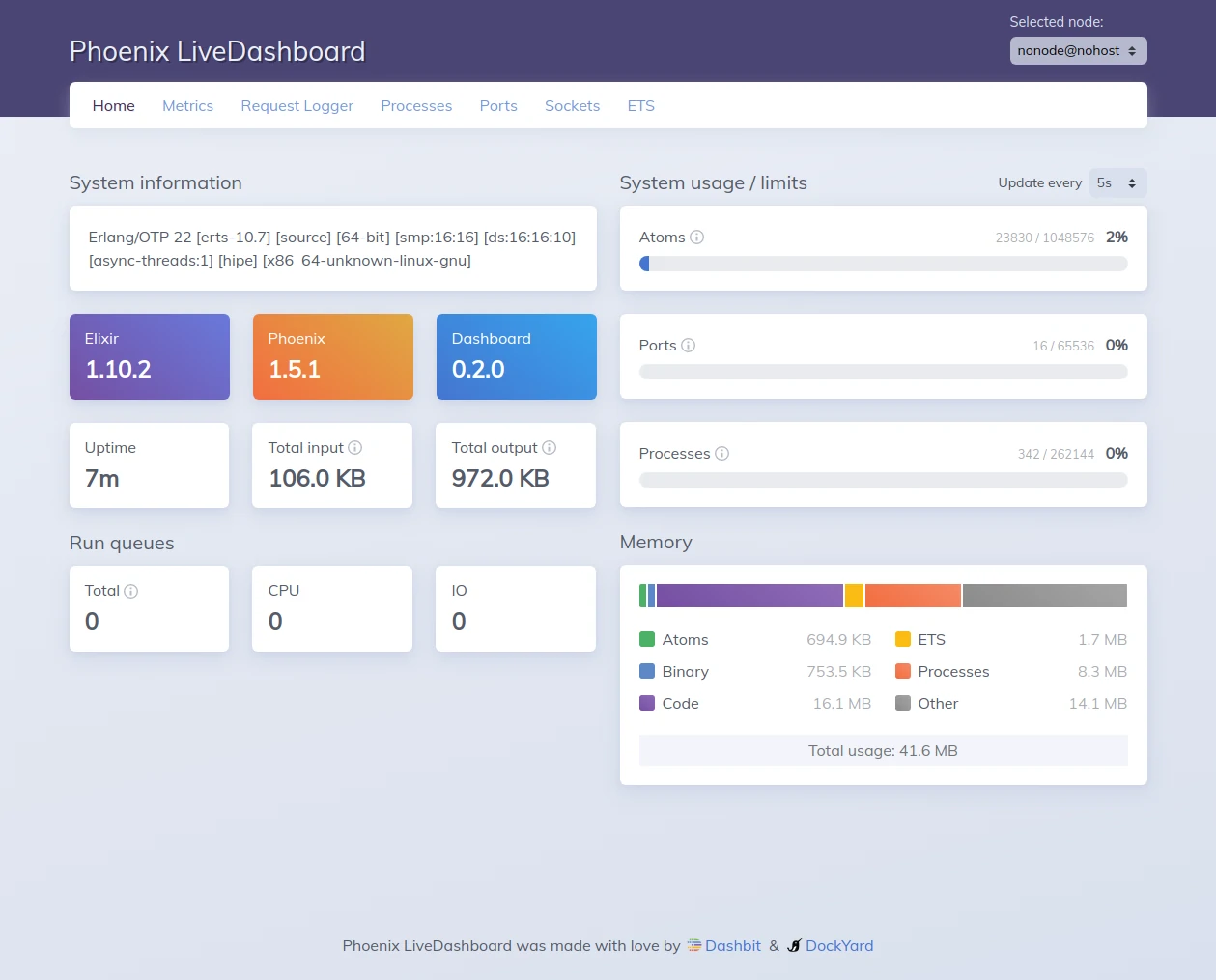Click the 14.1 MB Other memory value
The height and width of the screenshot is (980, 1216).
(1098, 703)
